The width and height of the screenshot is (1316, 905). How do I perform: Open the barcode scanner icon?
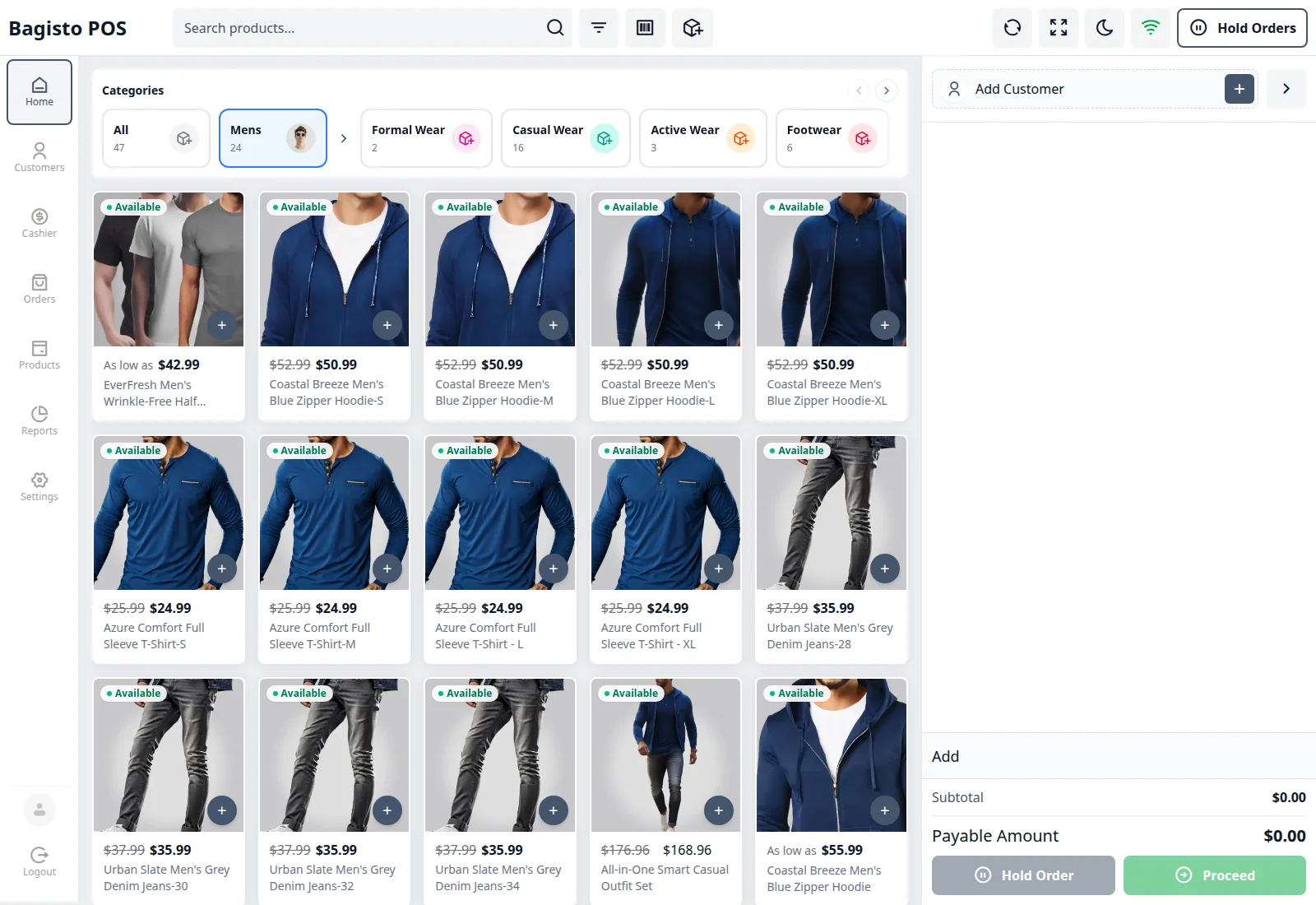(x=645, y=28)
